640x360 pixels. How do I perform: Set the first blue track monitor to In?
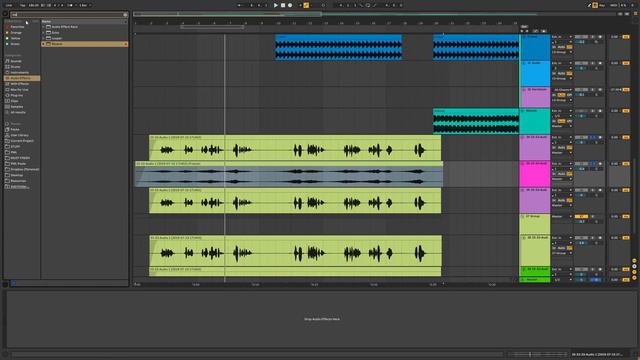(x=554, y=47)
